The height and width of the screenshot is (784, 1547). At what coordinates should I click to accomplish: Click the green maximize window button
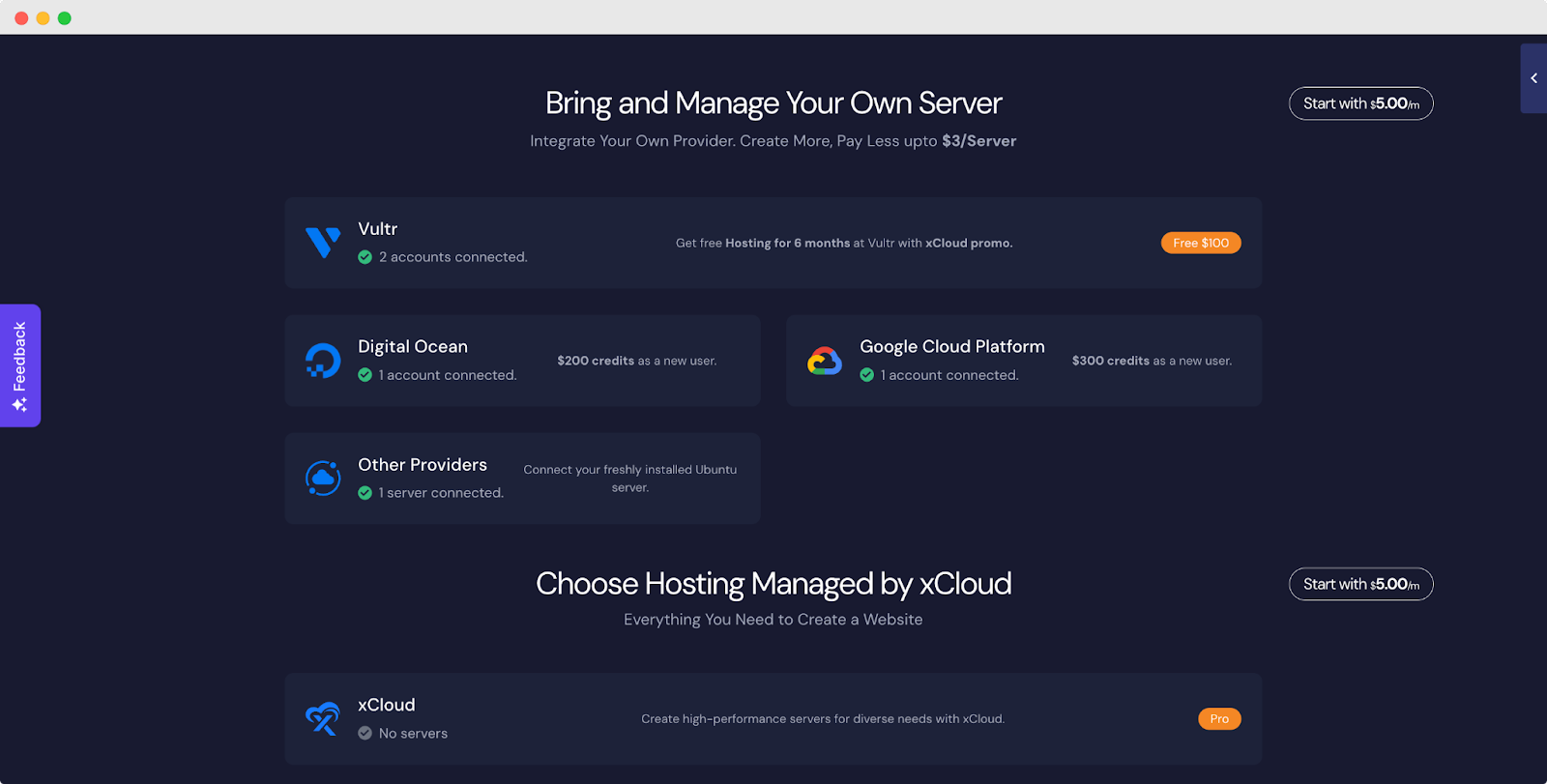tap(65, 18)
